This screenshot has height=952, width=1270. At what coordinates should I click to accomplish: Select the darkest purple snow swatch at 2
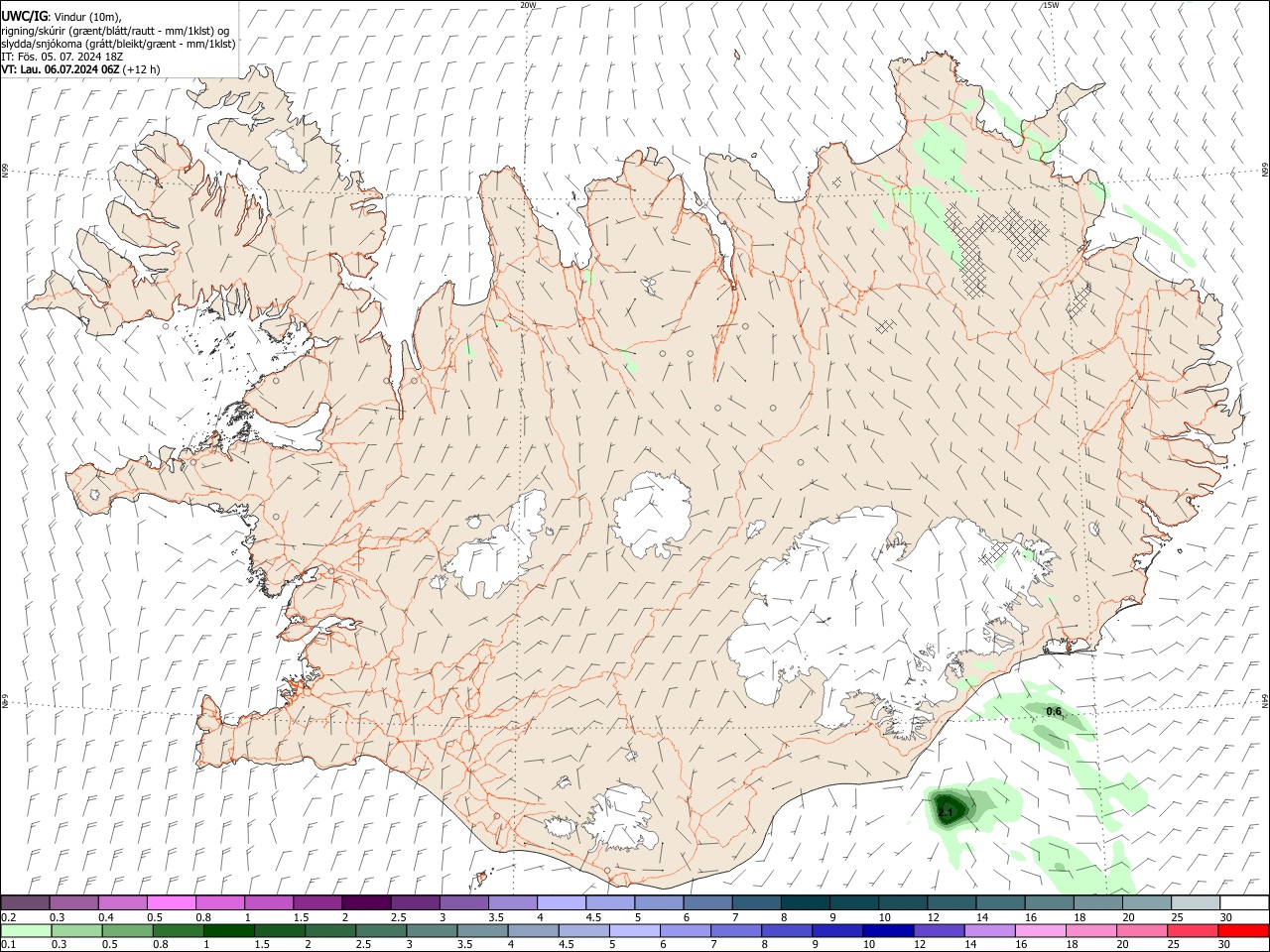[x=366, y=902]
